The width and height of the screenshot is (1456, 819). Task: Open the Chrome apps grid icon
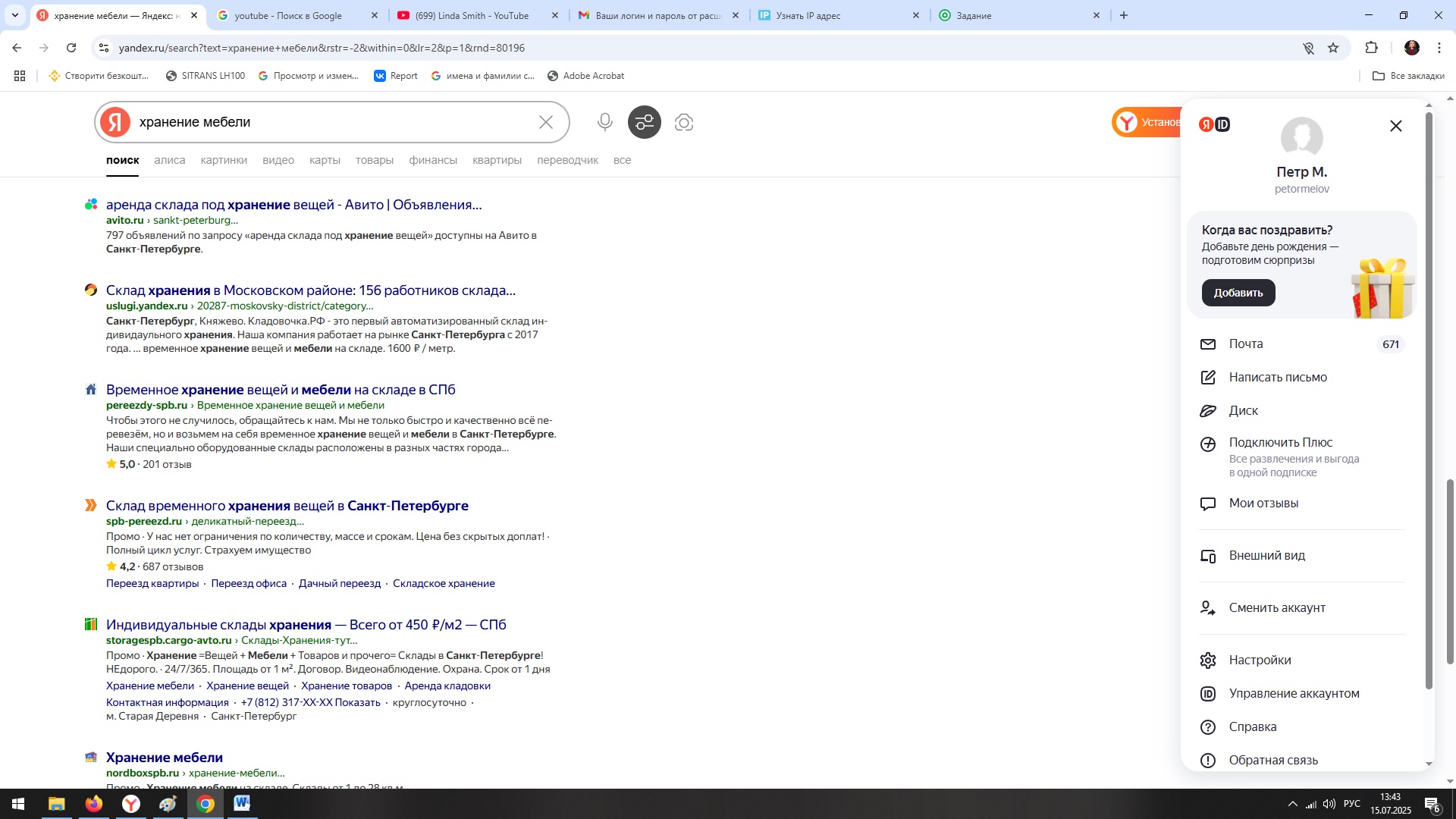(20, 76)
